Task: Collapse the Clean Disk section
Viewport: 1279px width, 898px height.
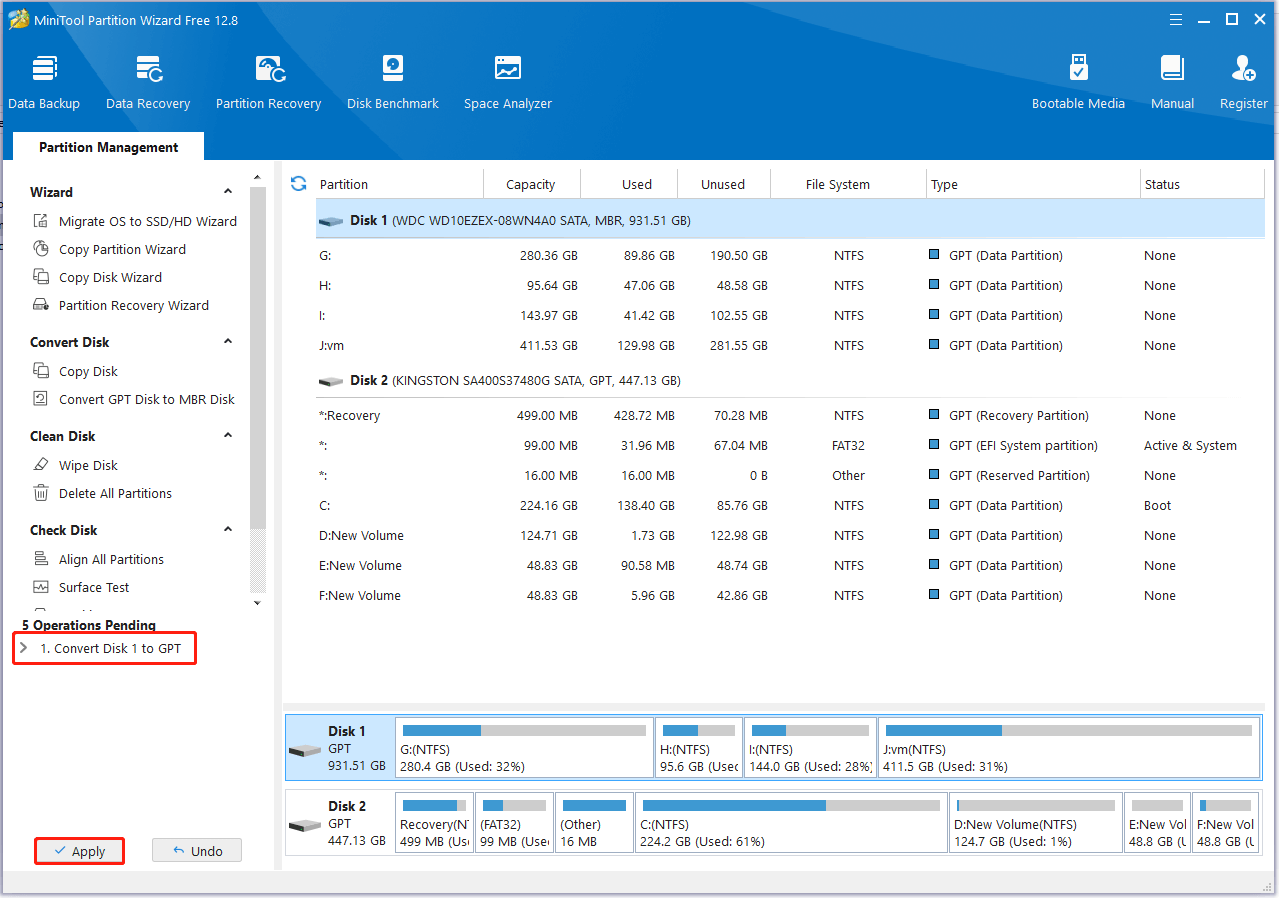Action: click(x=228, y=436)
